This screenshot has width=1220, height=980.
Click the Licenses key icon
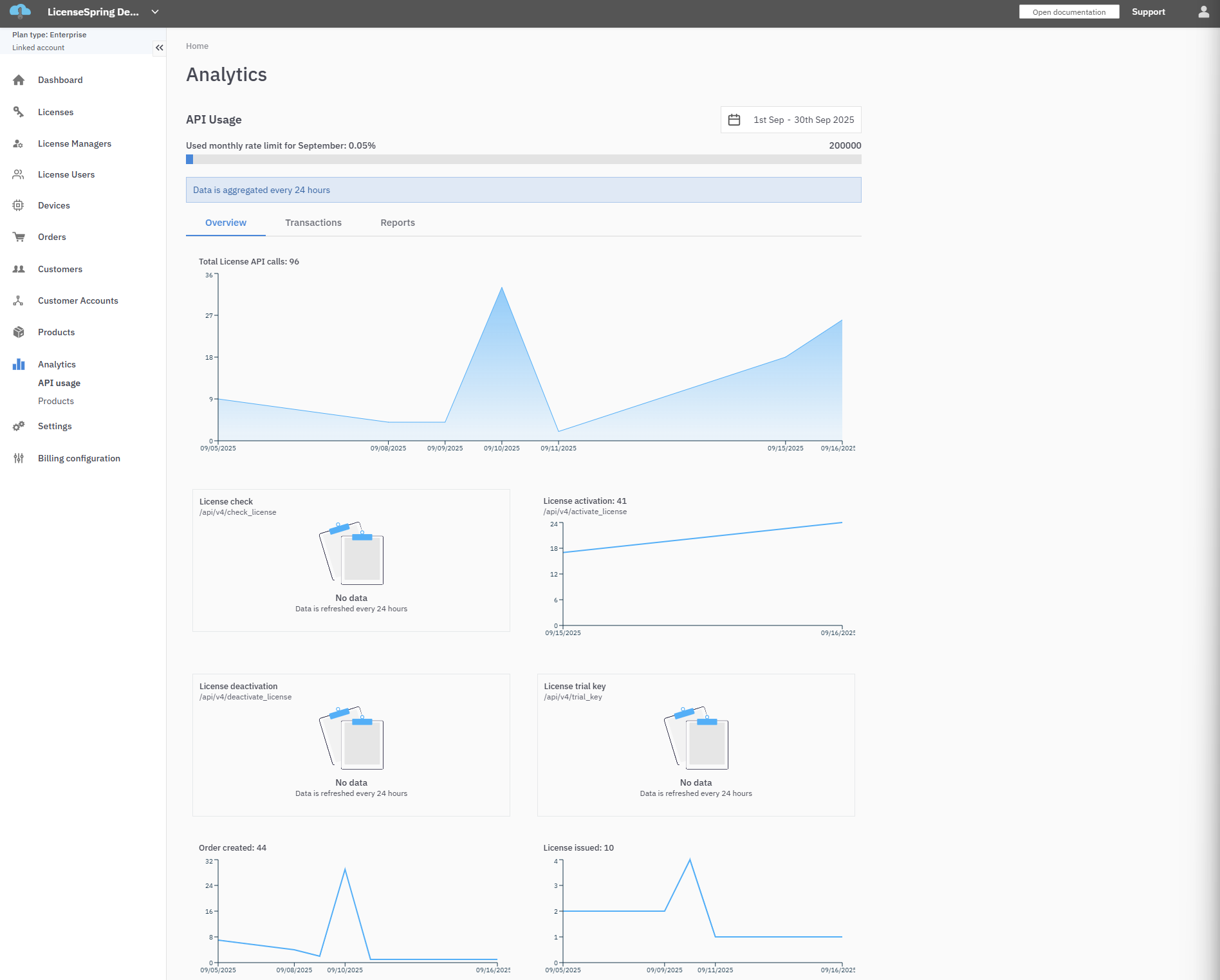pyautogui.click(x=19, y=112)
